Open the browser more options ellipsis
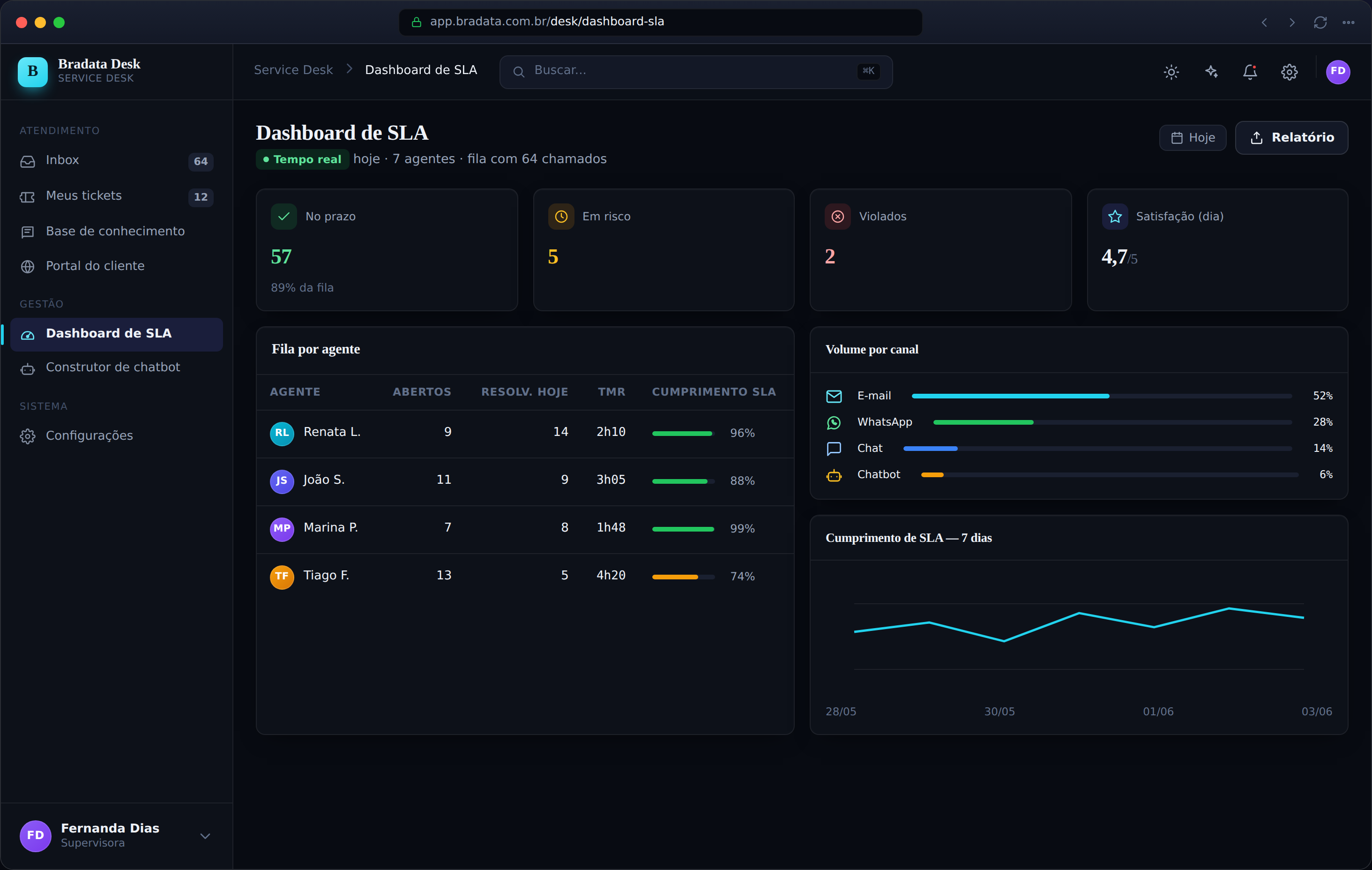1372x870 pixels. click(1348, 22)
